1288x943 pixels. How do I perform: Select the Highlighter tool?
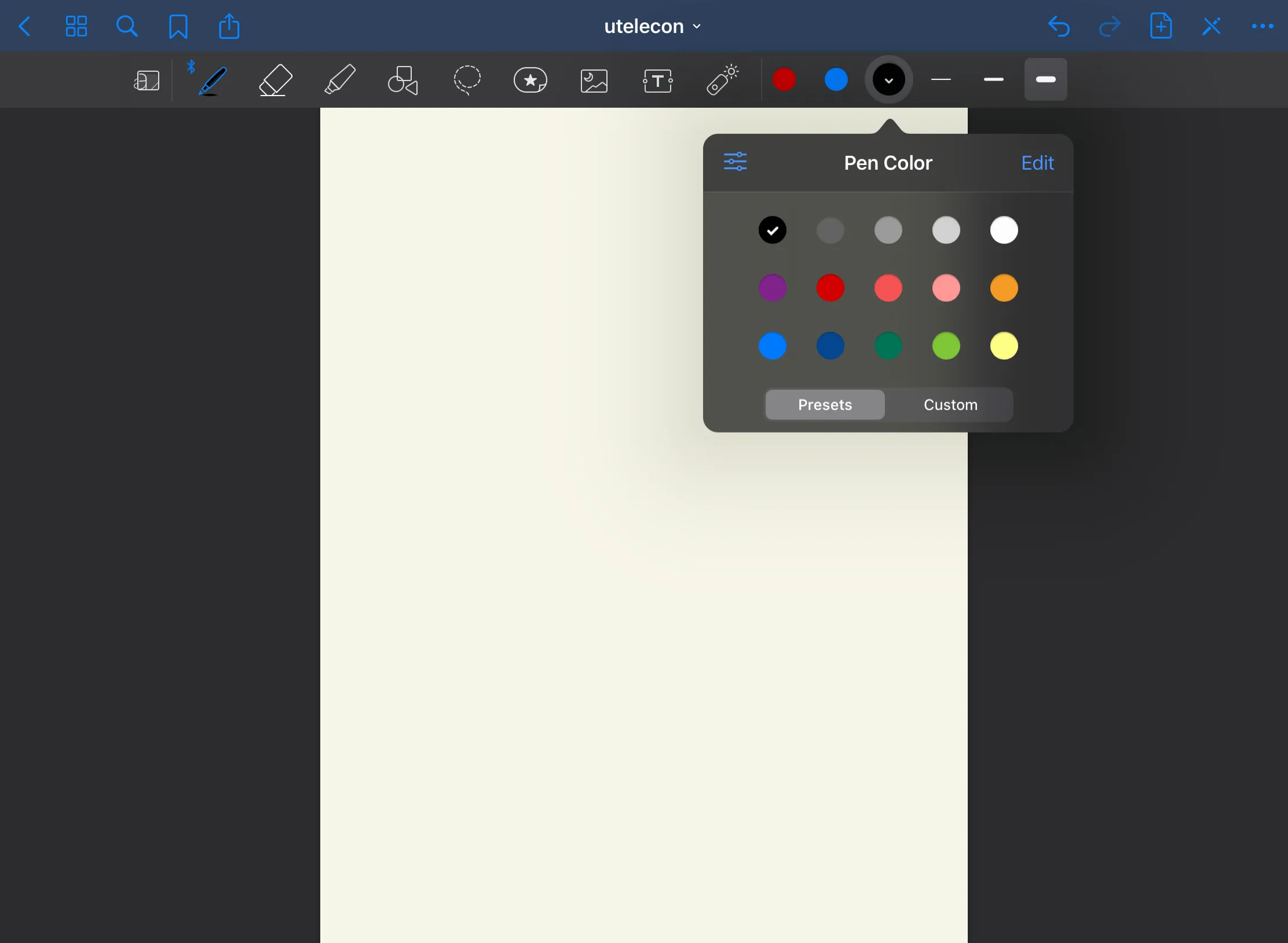tap(339, 80)
